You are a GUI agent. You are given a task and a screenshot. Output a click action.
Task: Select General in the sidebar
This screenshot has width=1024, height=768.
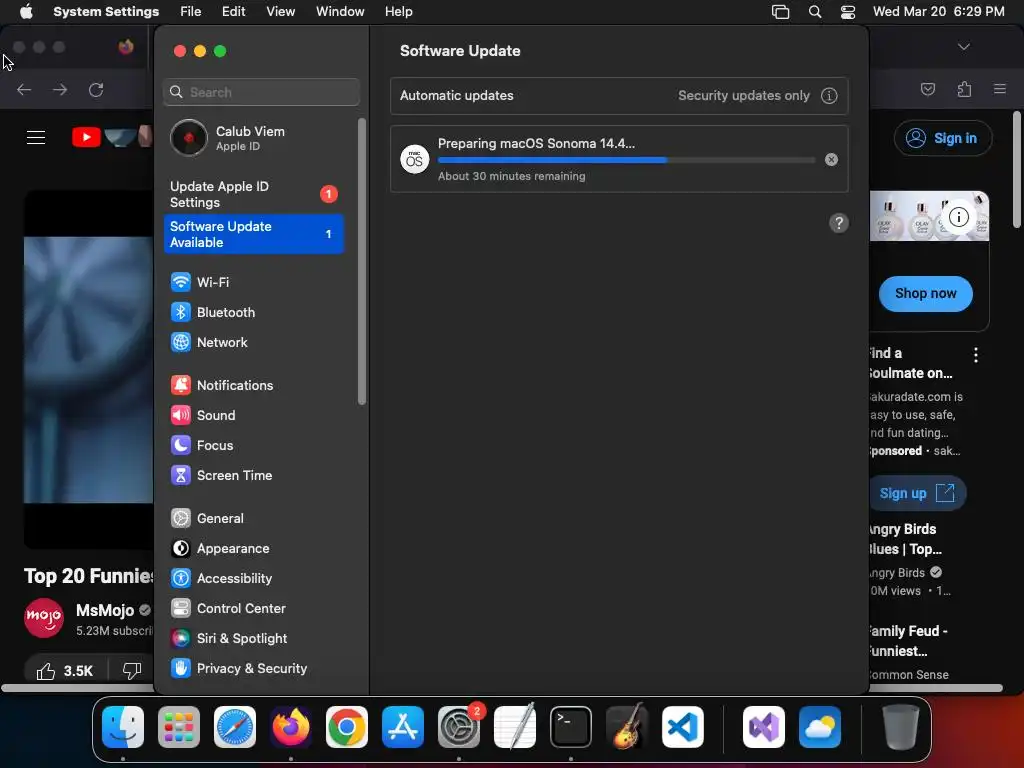coord(253,519)
